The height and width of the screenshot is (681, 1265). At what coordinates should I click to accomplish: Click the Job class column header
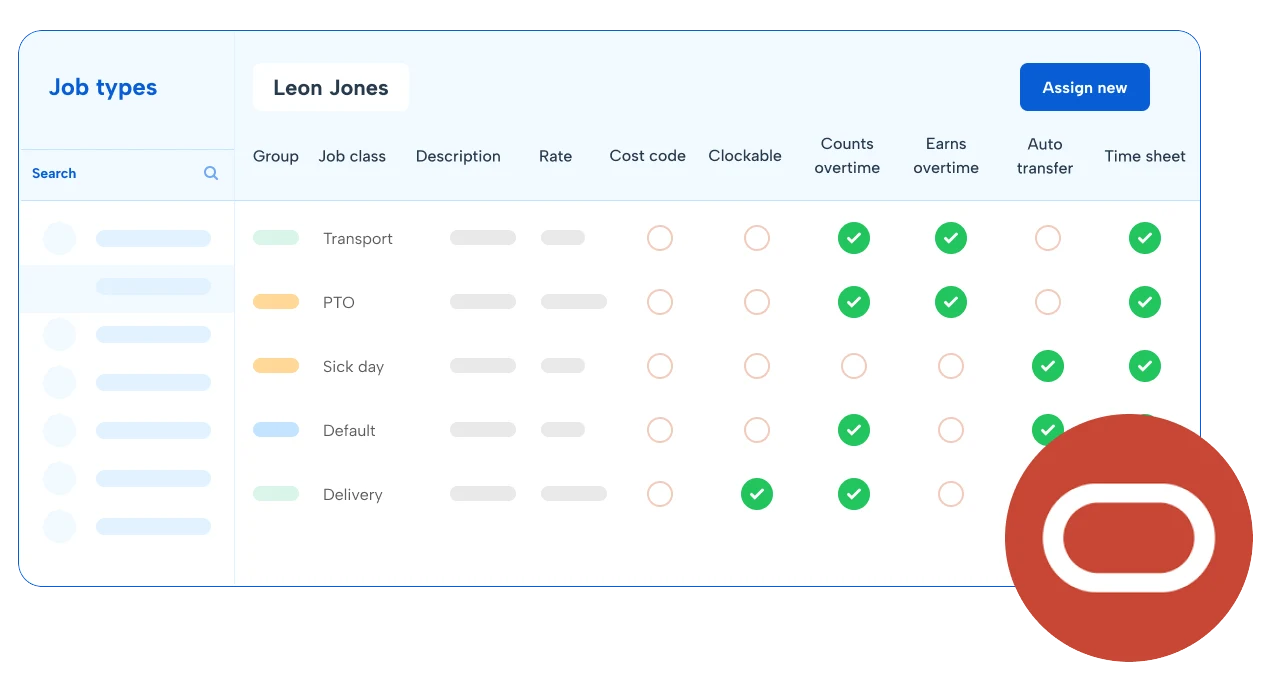pos(352,156)
